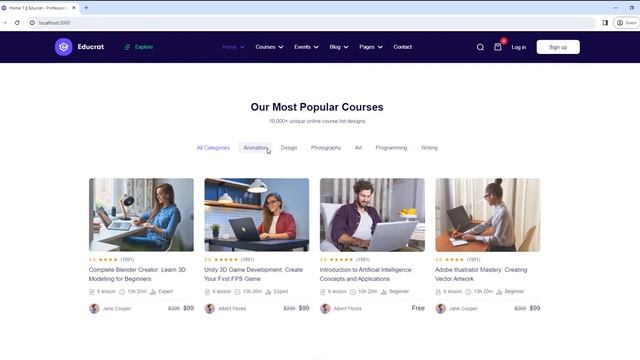The height and width of the screenshot is (360, 640).
Task: Click the clock icon on Unity course
Action: (238, 292)
